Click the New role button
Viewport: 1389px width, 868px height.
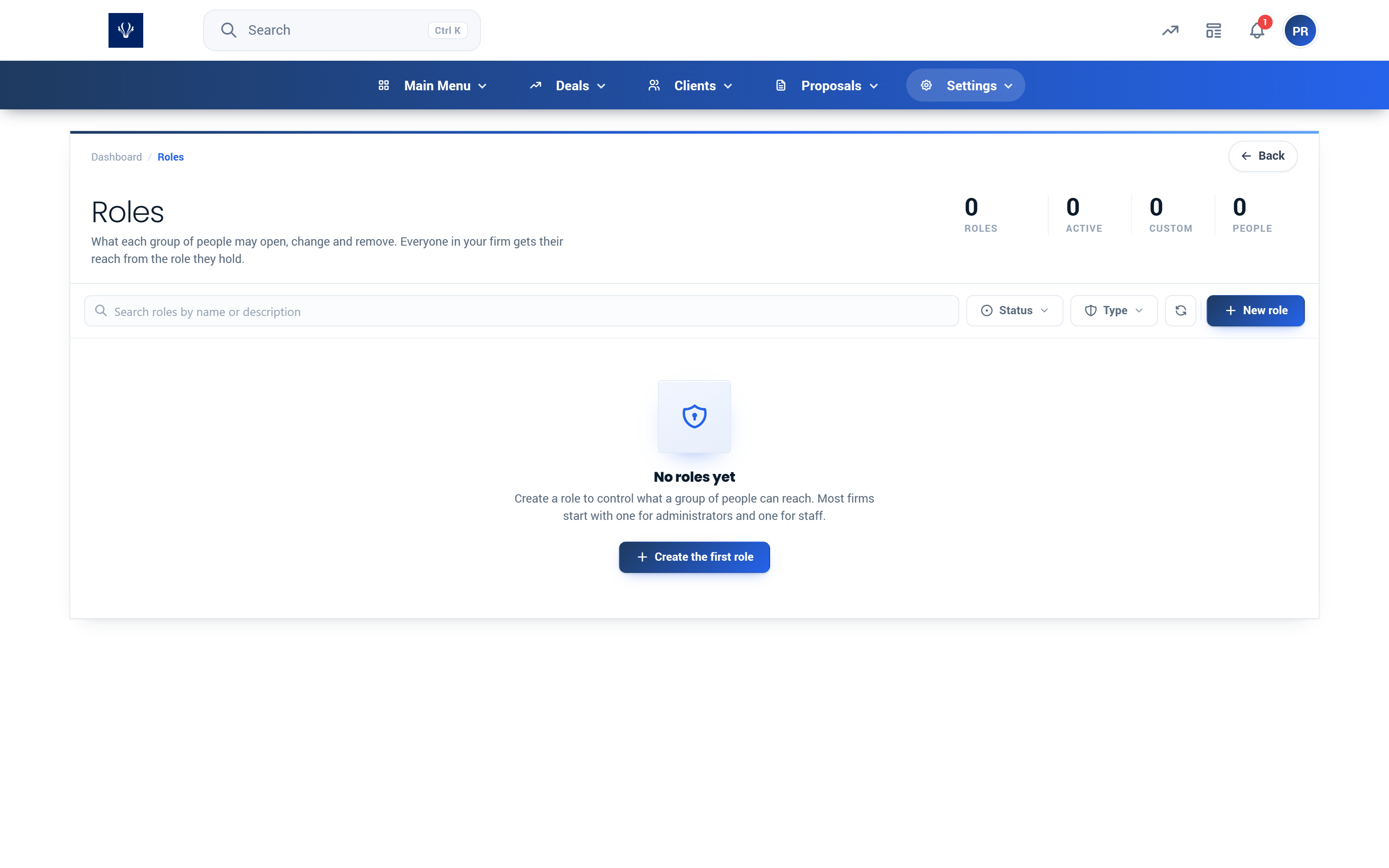[1255, 311]
